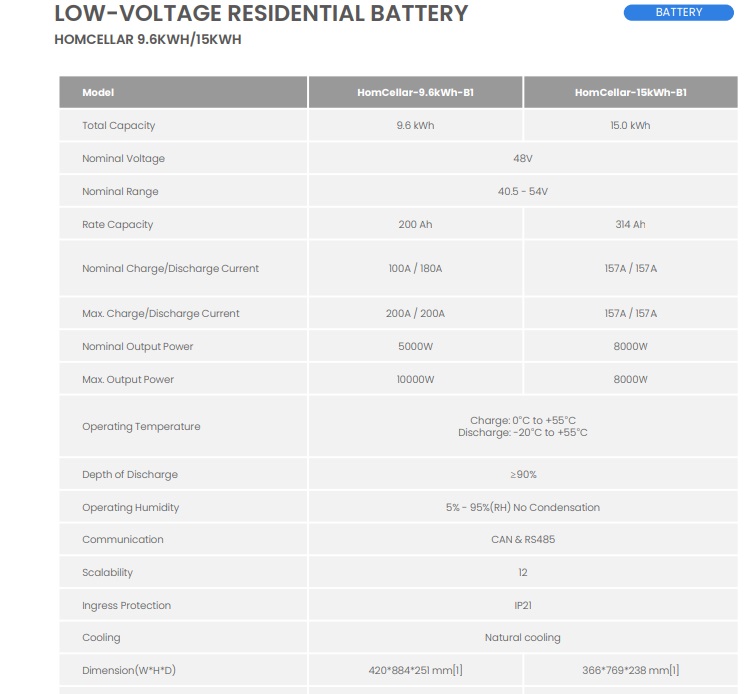Click the 8000W value in Nominal Output Power row
Image resolution: width=749 pixels, height=694 pixels.
(630, 346)
